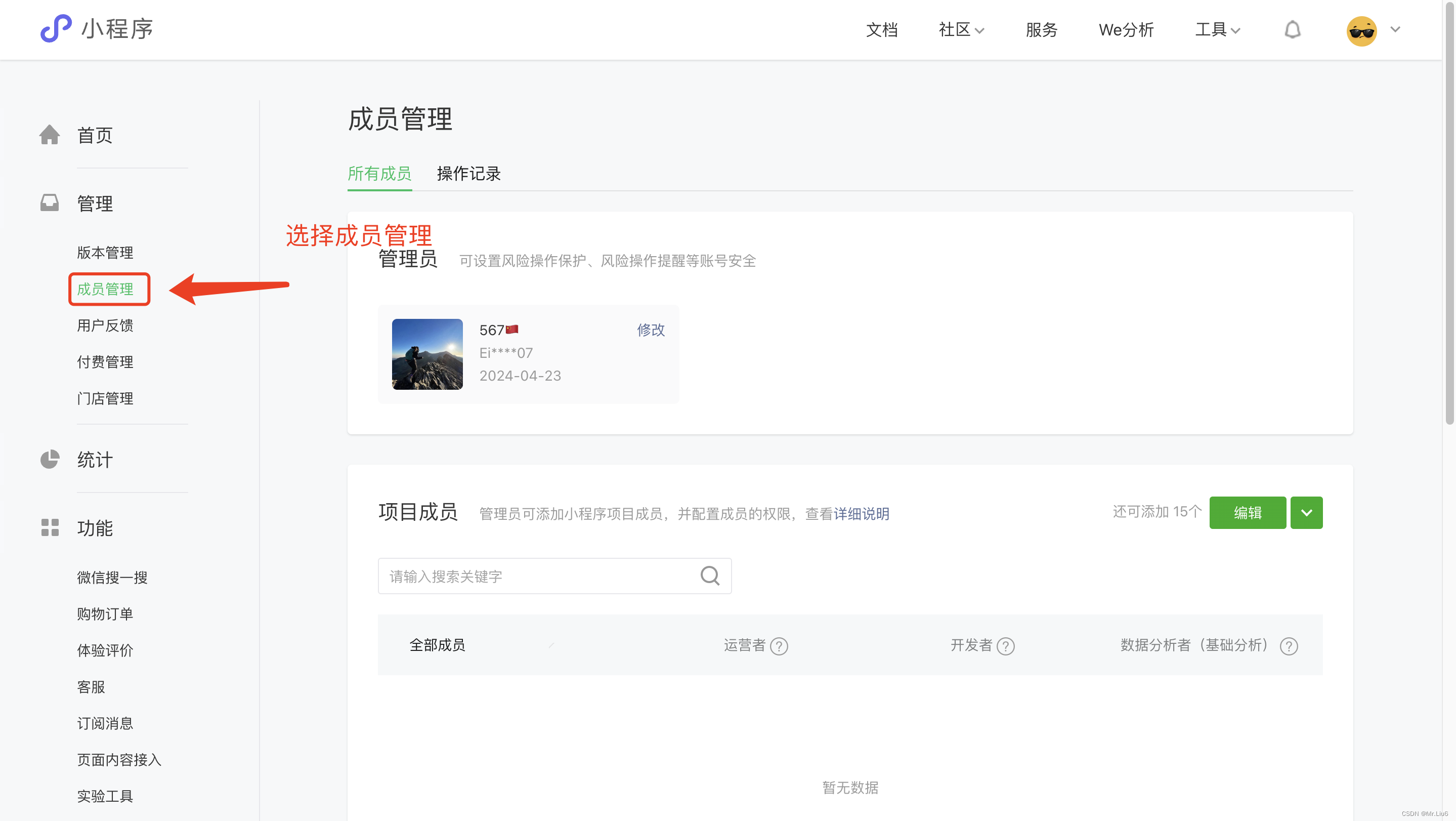The height and width of the screenshot is (821, 1456).
Task: Click the member search keyword field
Action: coord(537,576)
